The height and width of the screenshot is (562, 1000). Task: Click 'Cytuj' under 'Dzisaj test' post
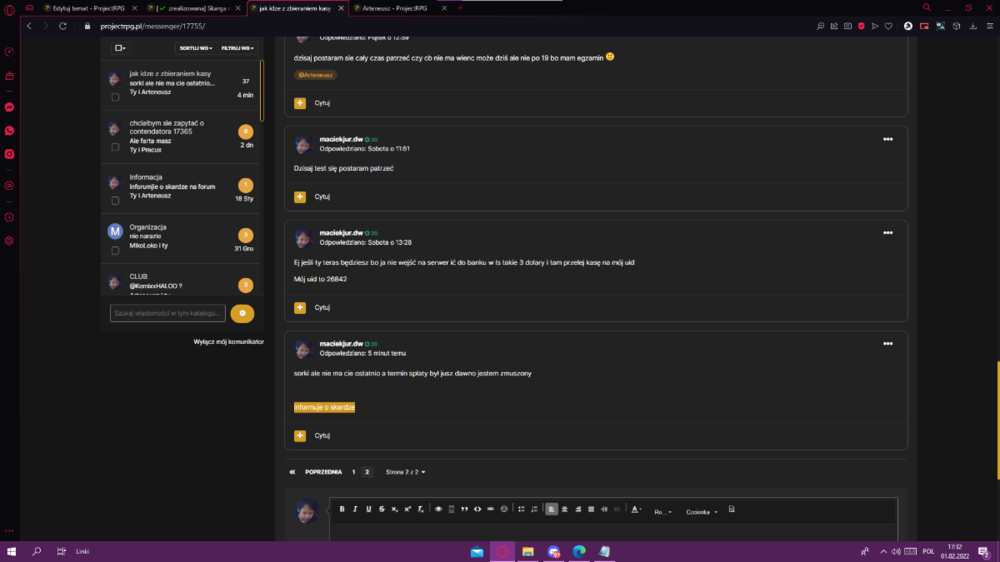(x=322, y=197)
